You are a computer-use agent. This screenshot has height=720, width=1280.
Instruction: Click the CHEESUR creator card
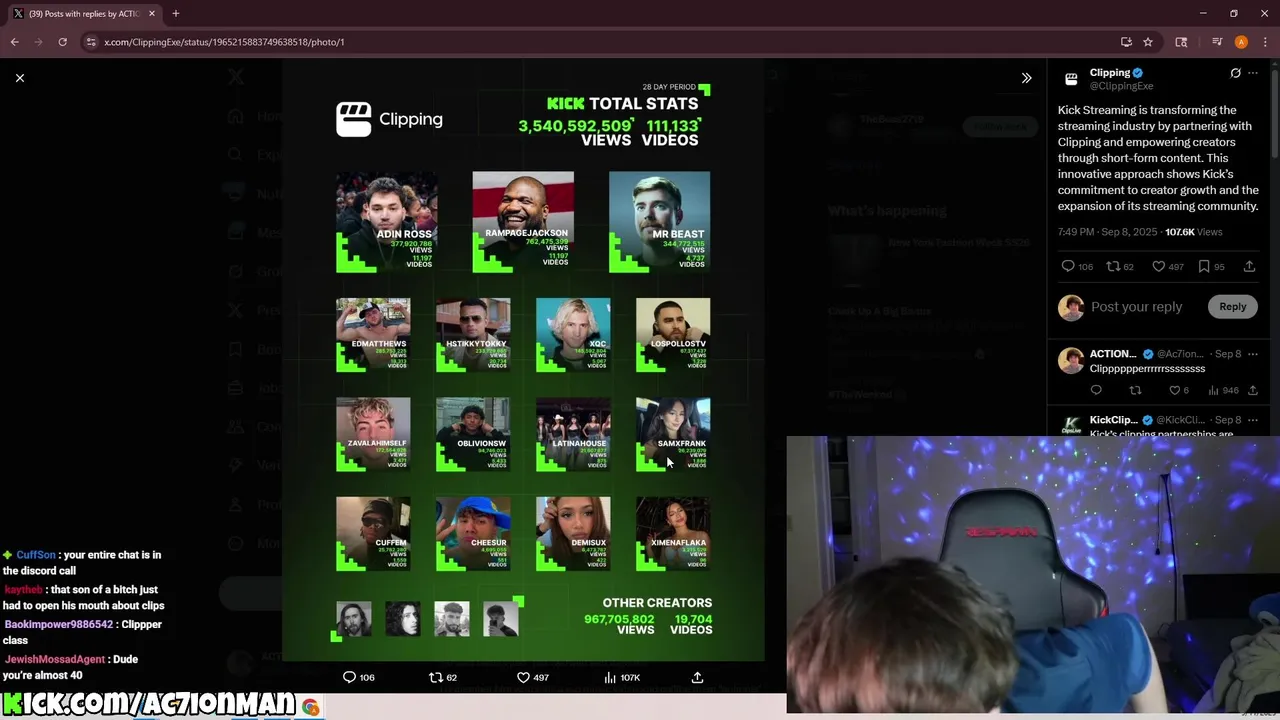click(473, 534)
